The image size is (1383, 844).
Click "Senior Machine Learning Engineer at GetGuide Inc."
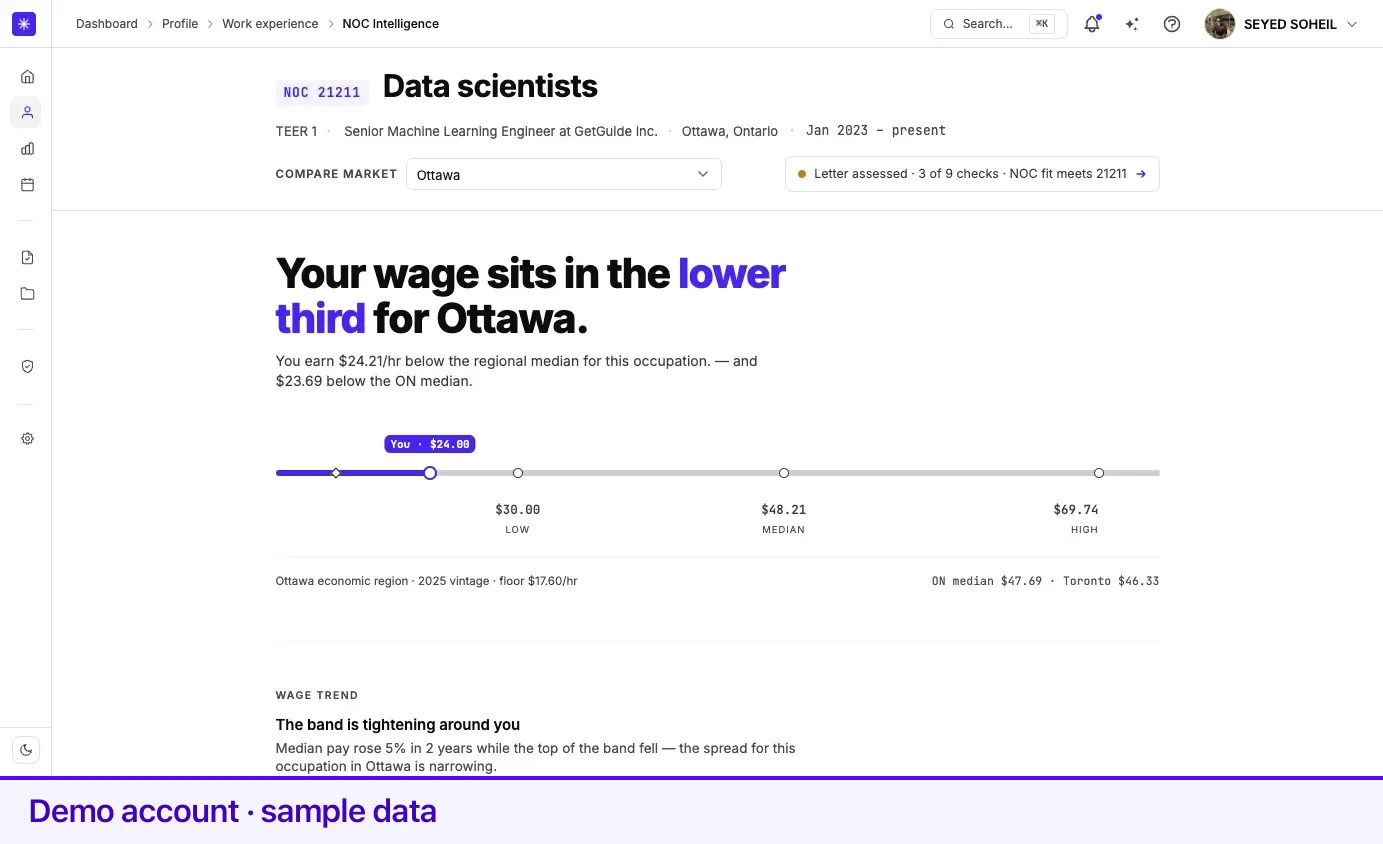pos(501,131)
